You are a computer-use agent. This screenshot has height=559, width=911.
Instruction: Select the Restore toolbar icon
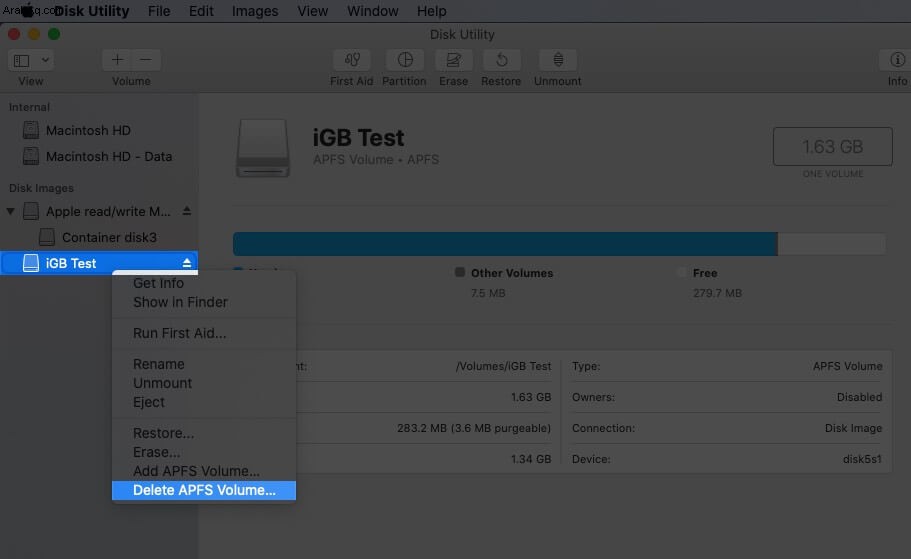pos(501,59)
